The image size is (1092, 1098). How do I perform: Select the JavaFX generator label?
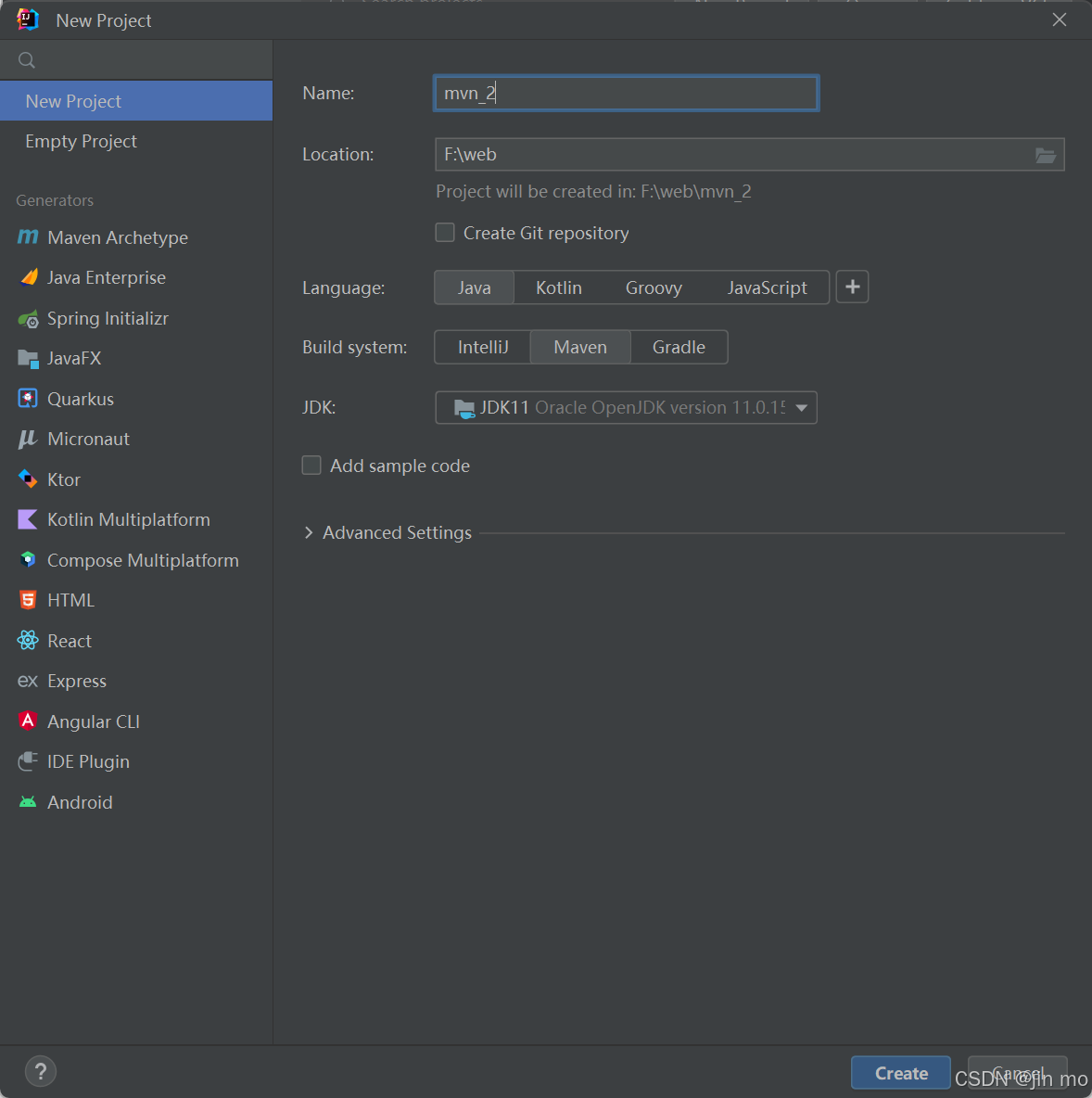(74, 359)
